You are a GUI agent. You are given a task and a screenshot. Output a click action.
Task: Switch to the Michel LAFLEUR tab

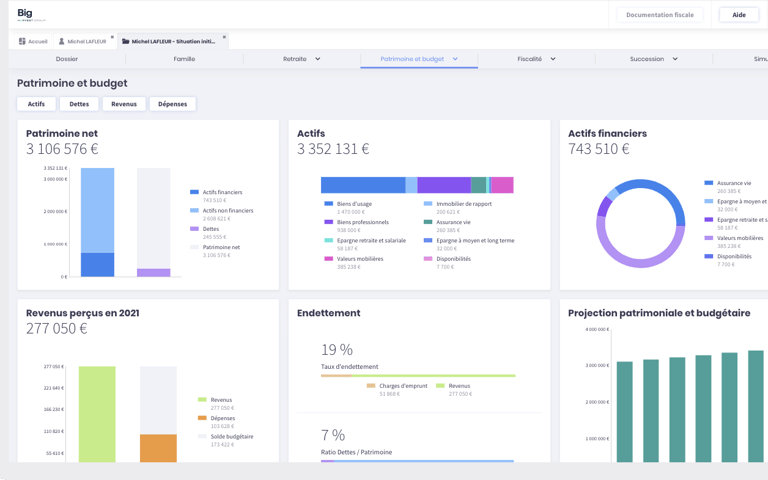[x=83, y=42]
